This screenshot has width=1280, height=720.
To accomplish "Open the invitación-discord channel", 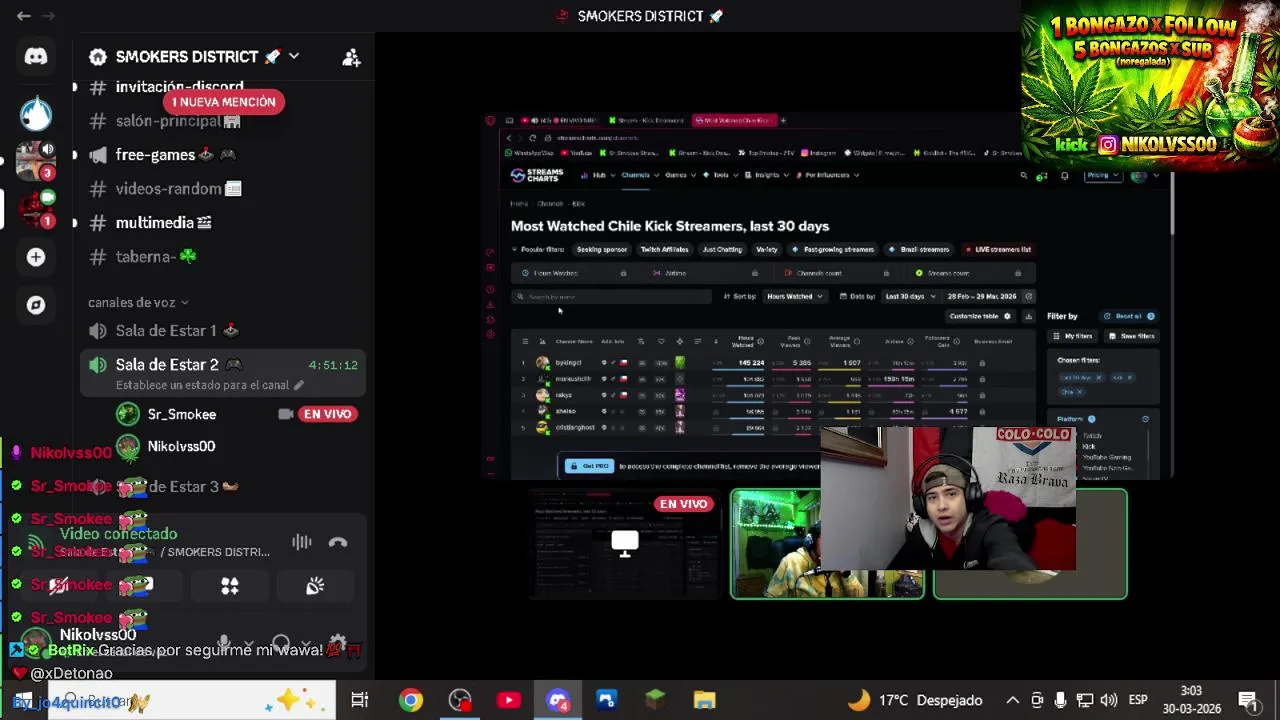I will pyautogui.click(x=180, y=88).
